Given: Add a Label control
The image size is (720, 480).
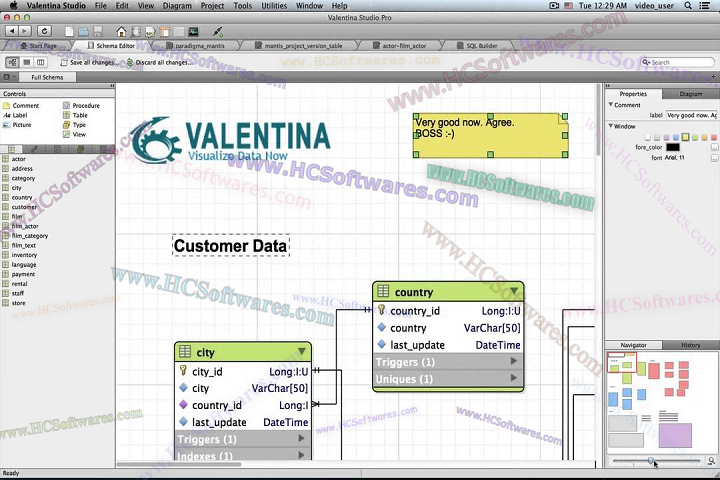Looking at the screenshot, I should (15, 115).
